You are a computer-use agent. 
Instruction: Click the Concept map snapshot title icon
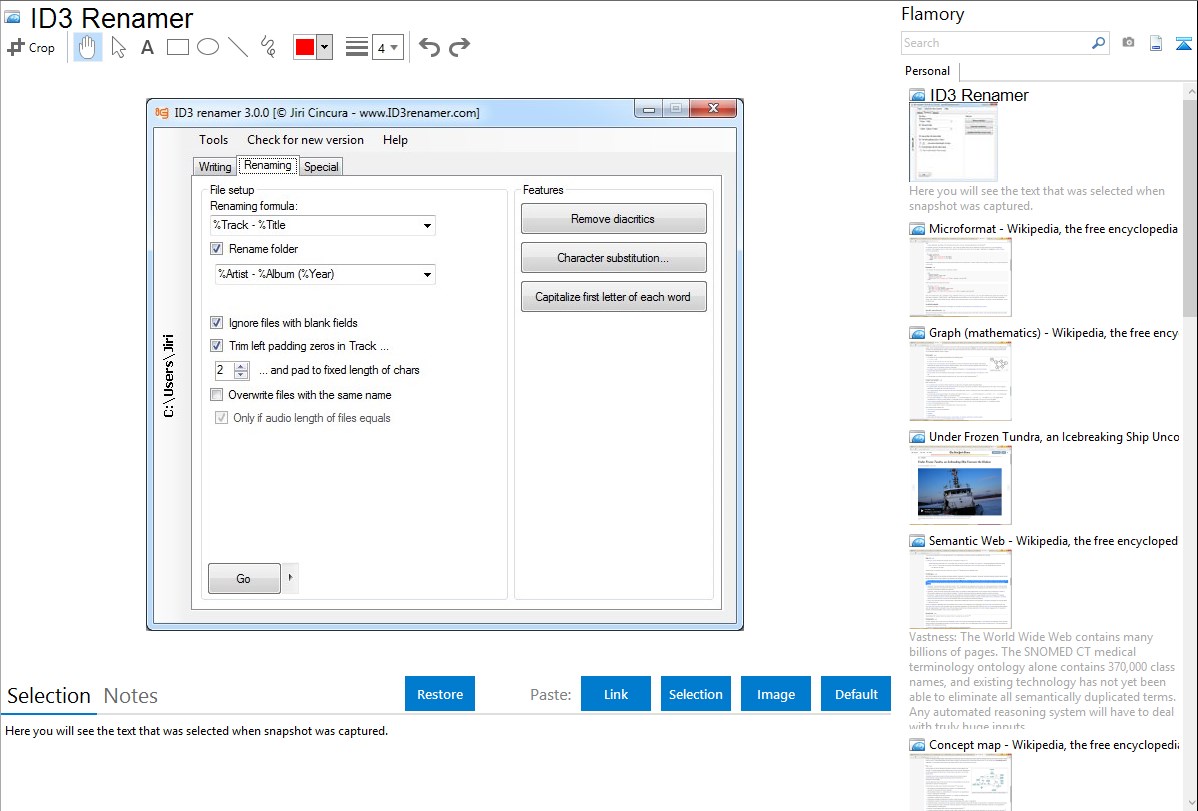point(917,745)
